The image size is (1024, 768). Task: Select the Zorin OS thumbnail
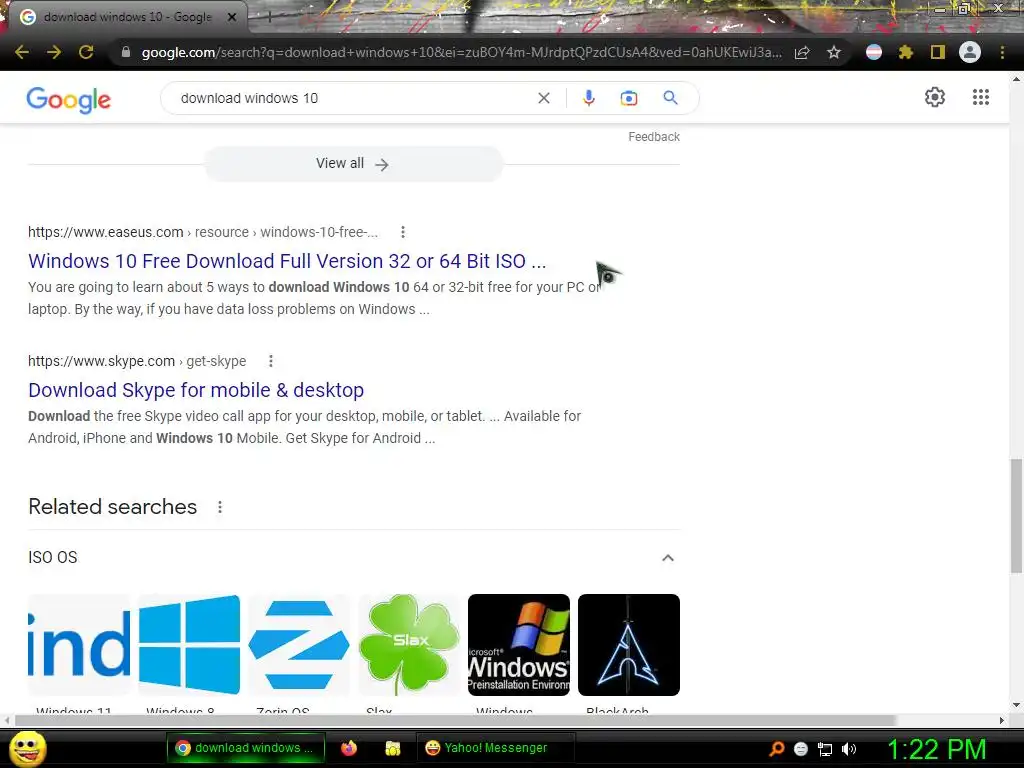[299, 645]
